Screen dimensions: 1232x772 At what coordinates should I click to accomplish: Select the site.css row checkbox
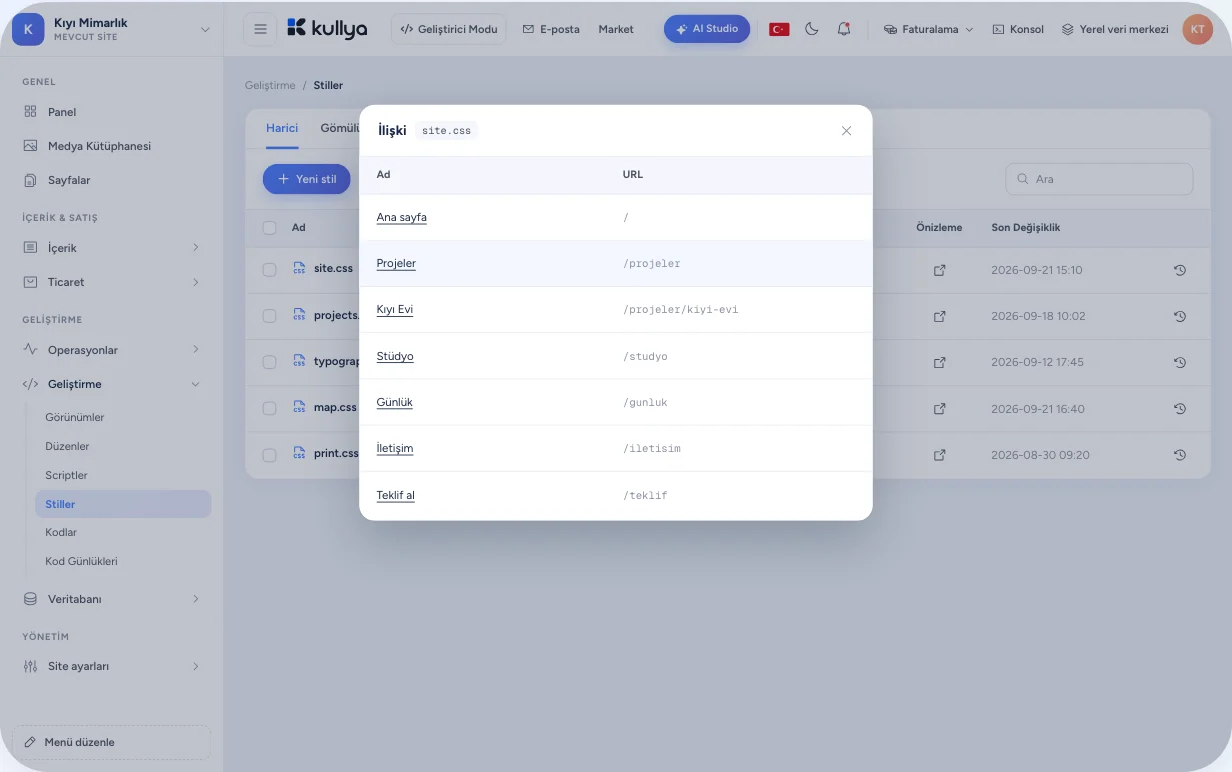[269, 269]
